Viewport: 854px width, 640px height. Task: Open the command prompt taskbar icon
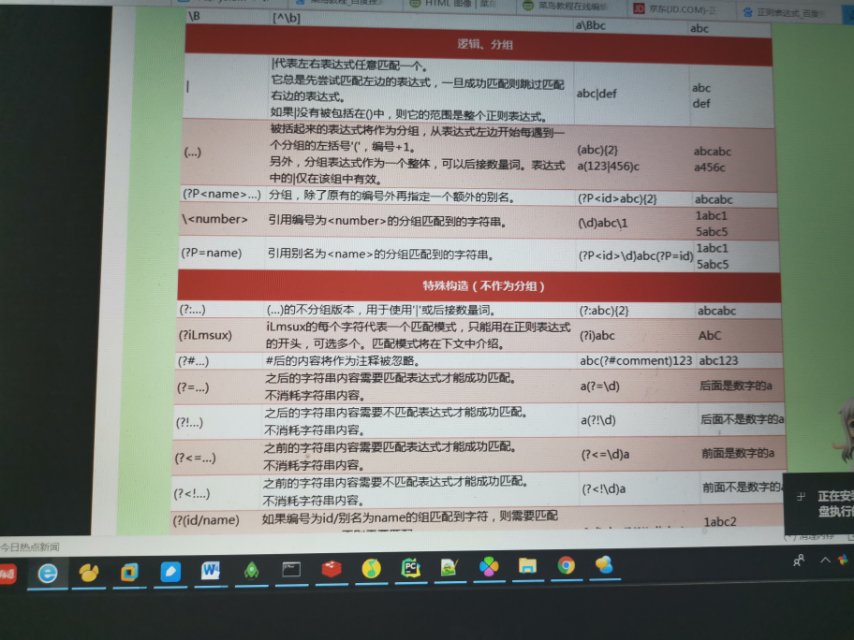click(291, 570)
